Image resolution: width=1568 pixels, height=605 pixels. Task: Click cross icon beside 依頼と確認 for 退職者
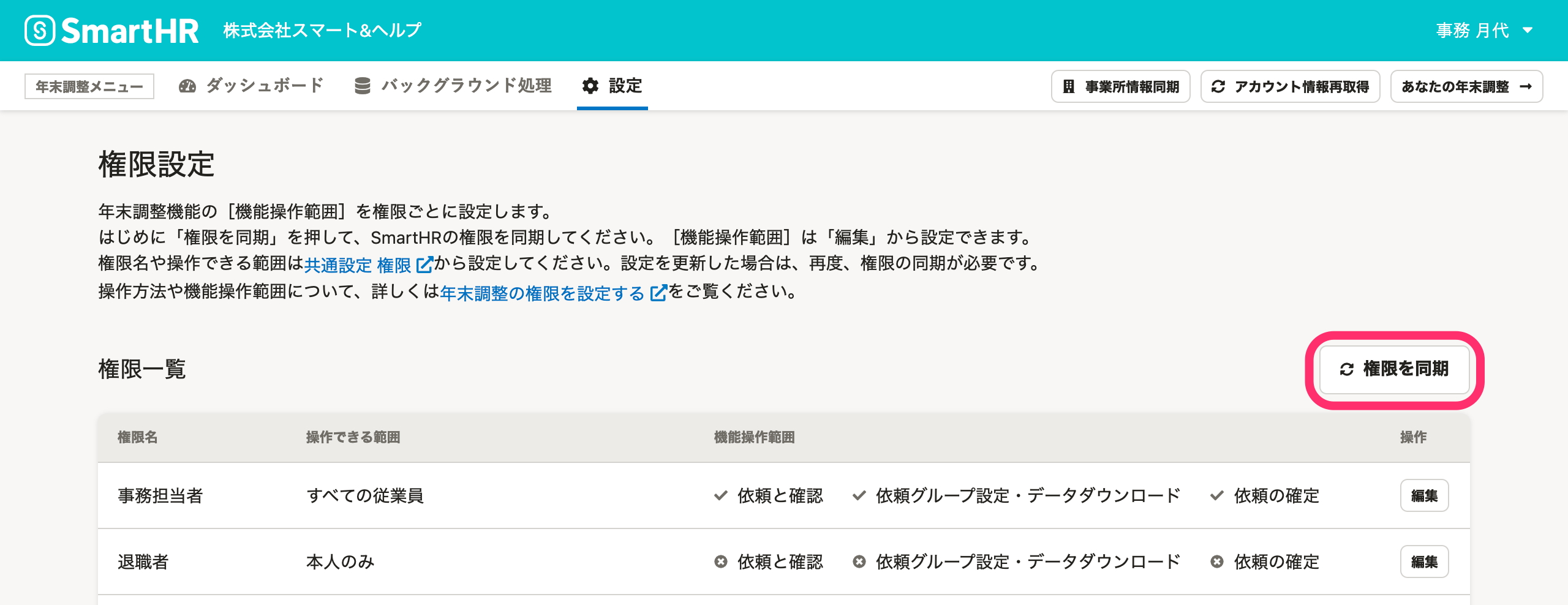tap(721, 562)
